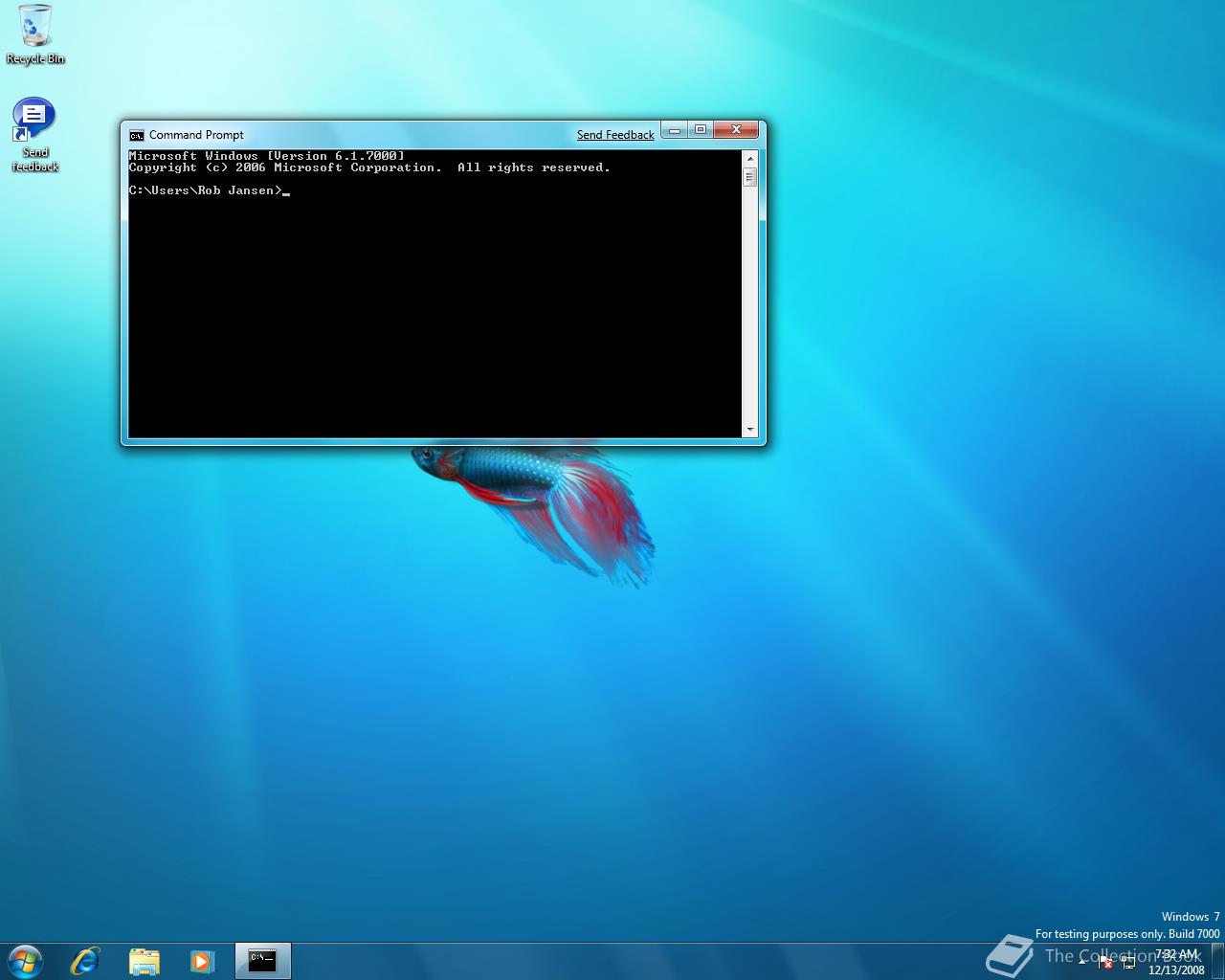1225x980 pixels.
Task: Select the Send feedback desktop shortcut
Action: click(34, 135)
